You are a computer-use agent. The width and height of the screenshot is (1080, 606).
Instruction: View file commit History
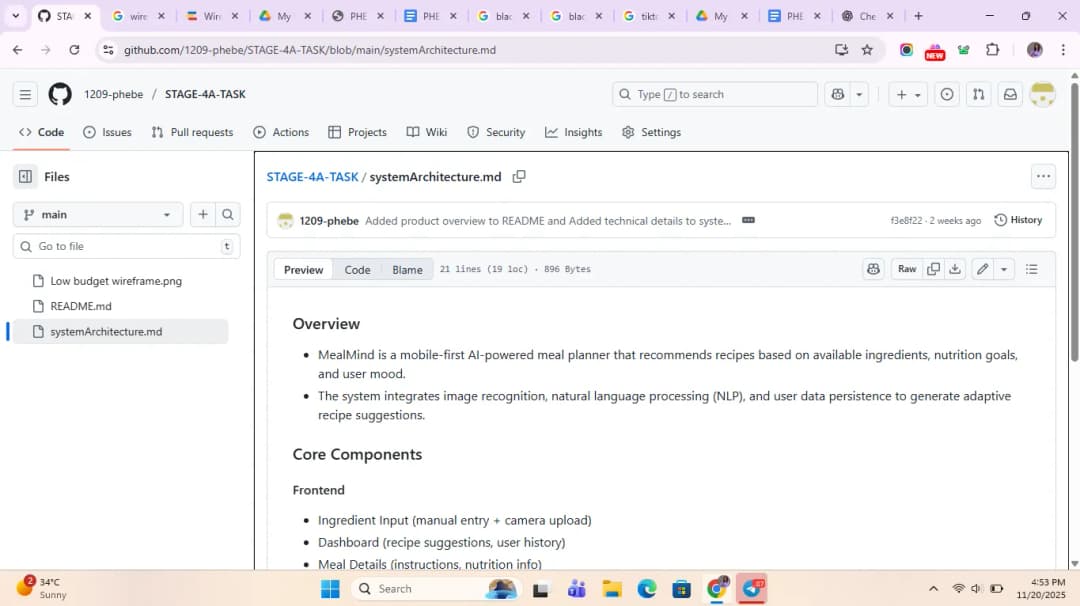tap(1018, 220)
